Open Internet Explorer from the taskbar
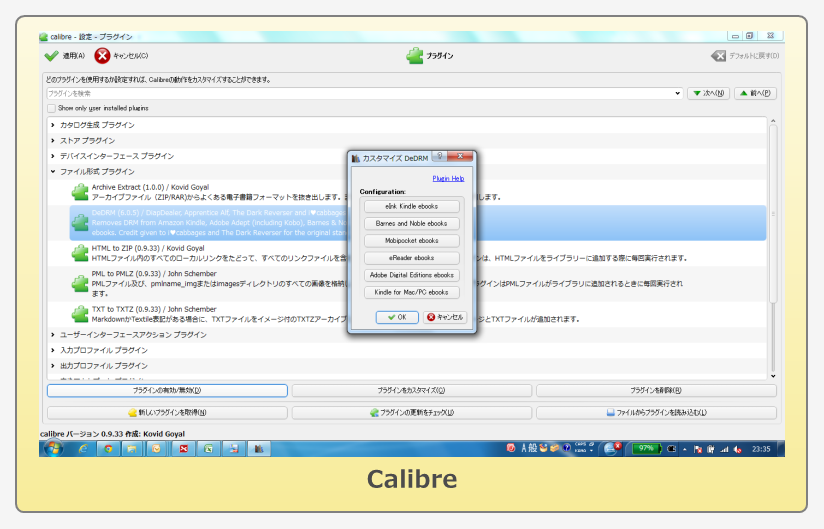 83,449
